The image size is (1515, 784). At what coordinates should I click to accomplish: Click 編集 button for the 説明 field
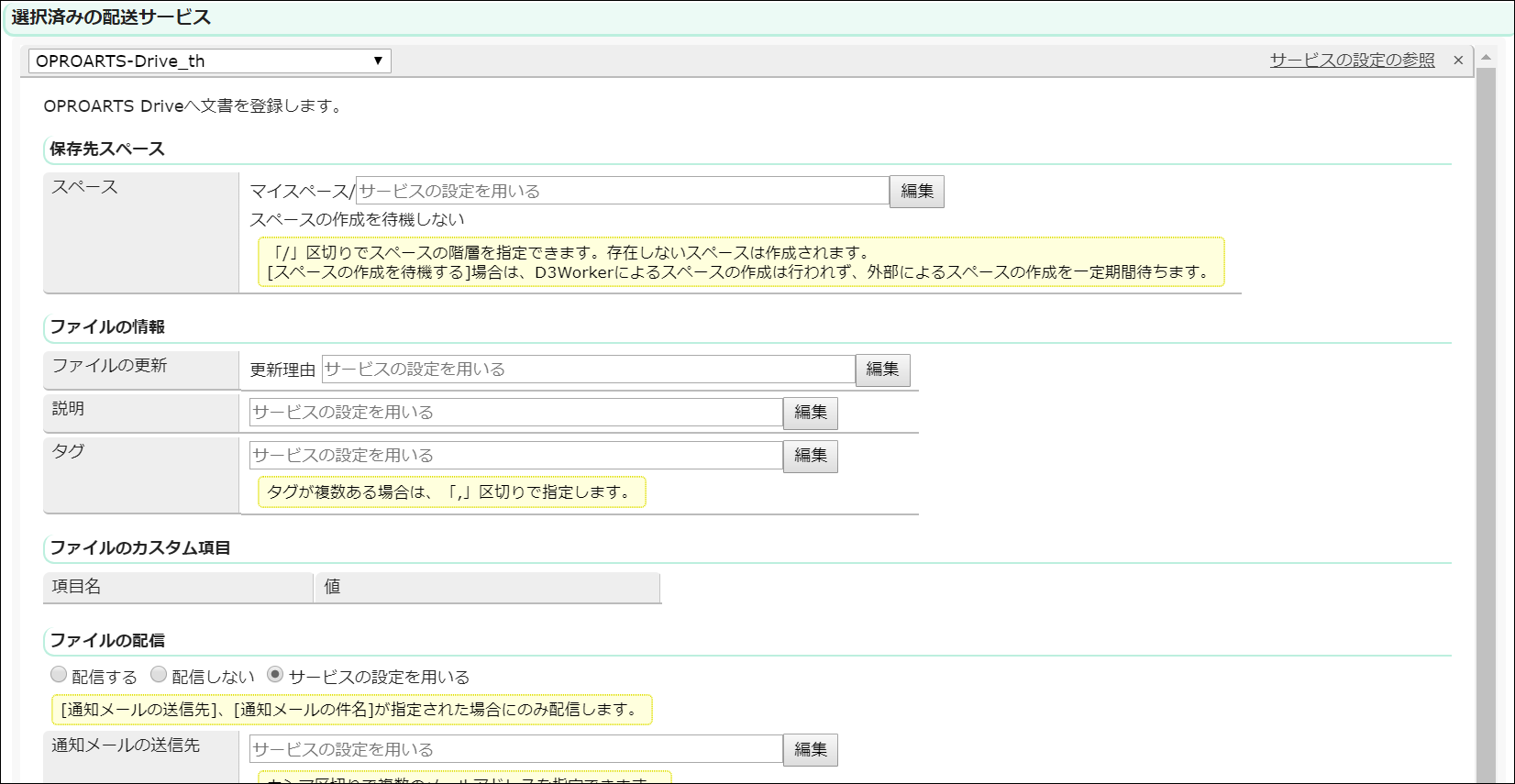click(810, 413)
